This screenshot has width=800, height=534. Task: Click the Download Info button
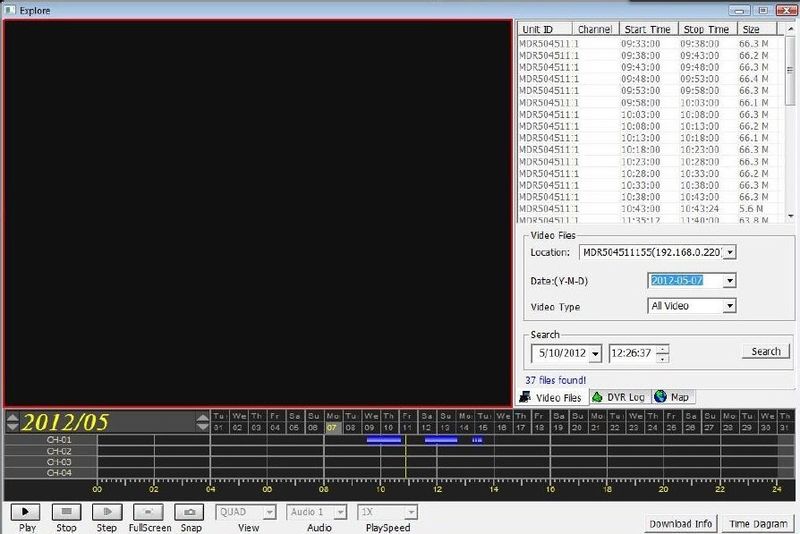680,523
